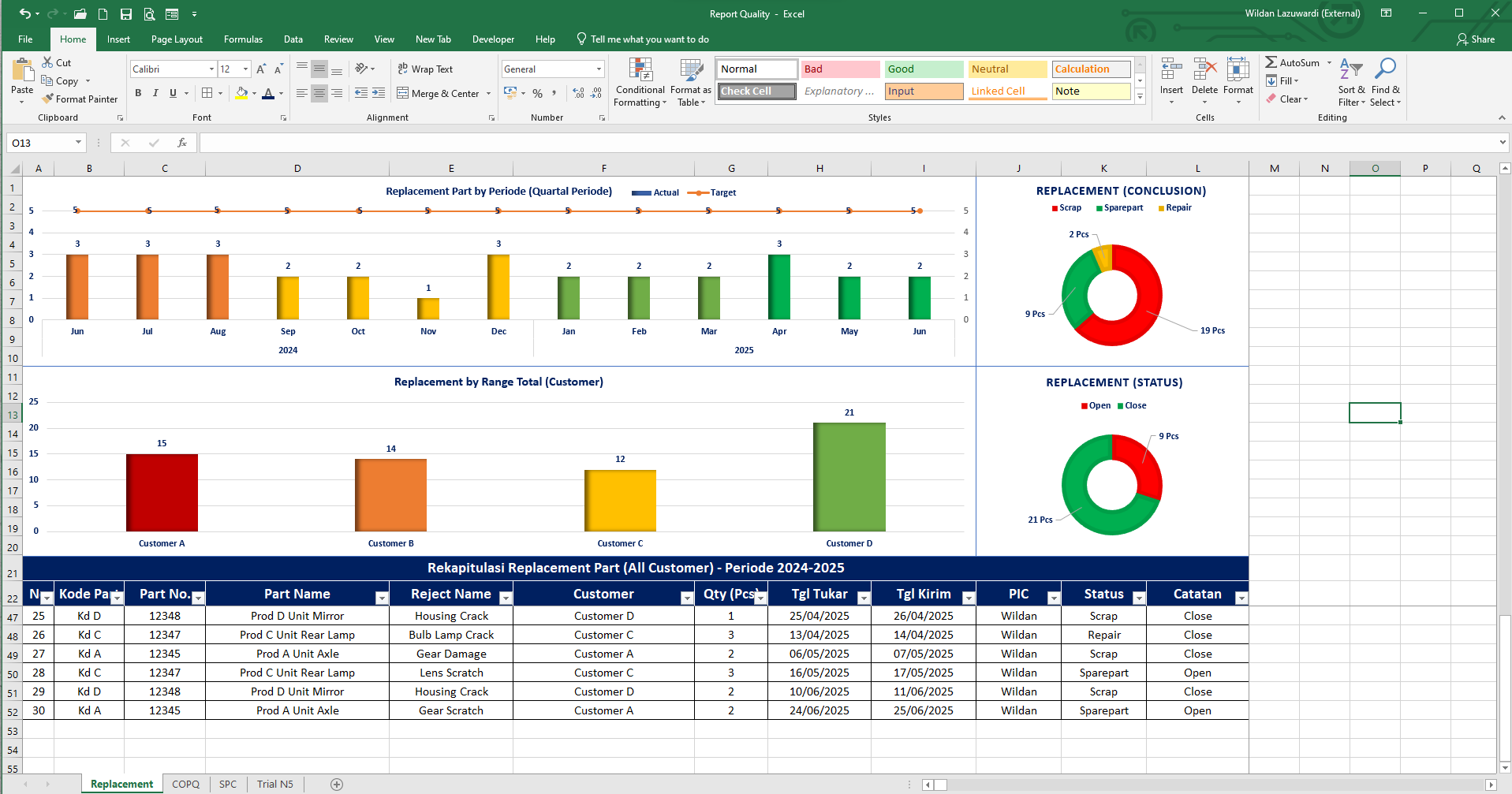
Task: Save the workbook via the Quick Access icon
Action: 125,14
